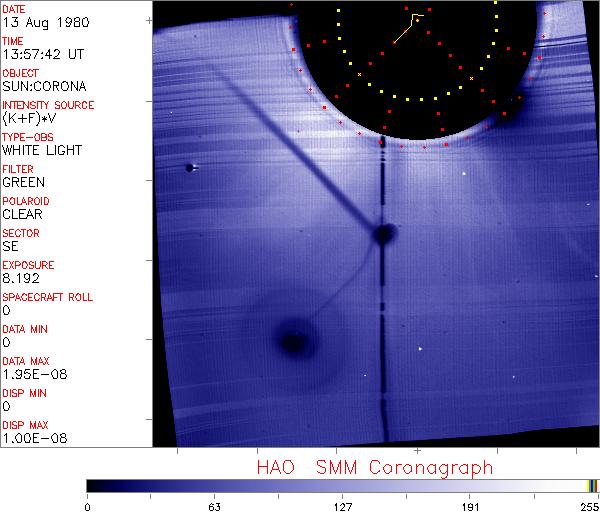Select the multicolored stripe at the colorbar's right end

click(593, 486)
